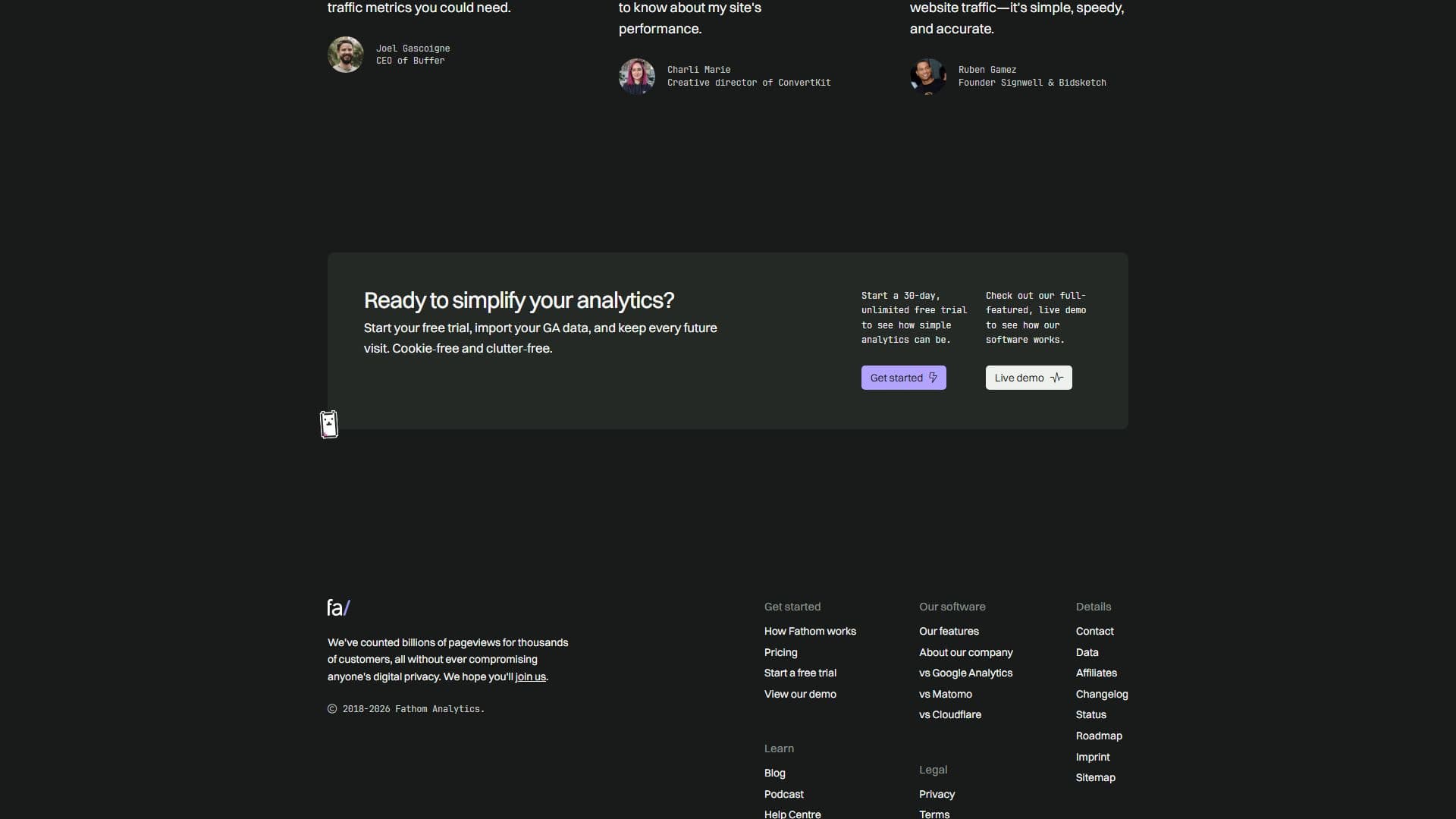Image resolution: width=1456 pixels, height=819 pixels.
Task: Open the Changelog footer link
Action: [x=1101, y=694]
